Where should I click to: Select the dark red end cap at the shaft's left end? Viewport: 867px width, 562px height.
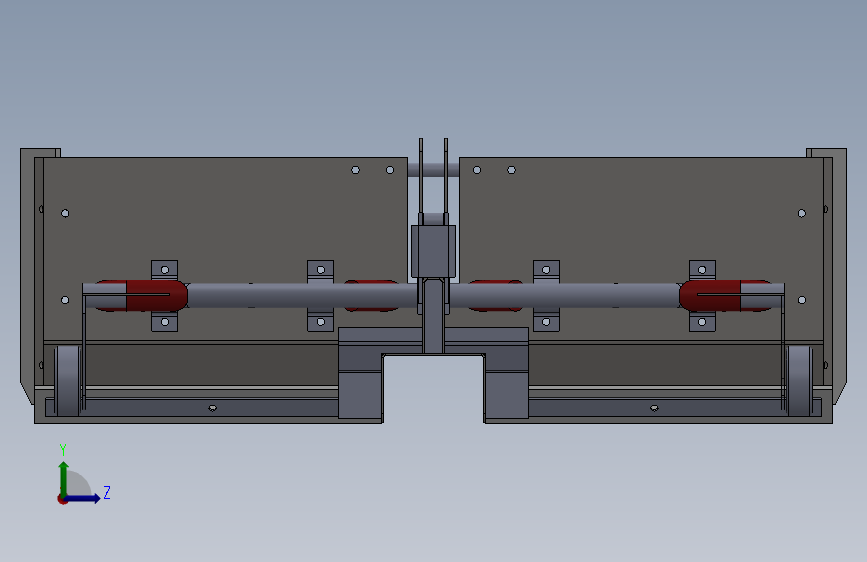(156, 295)
